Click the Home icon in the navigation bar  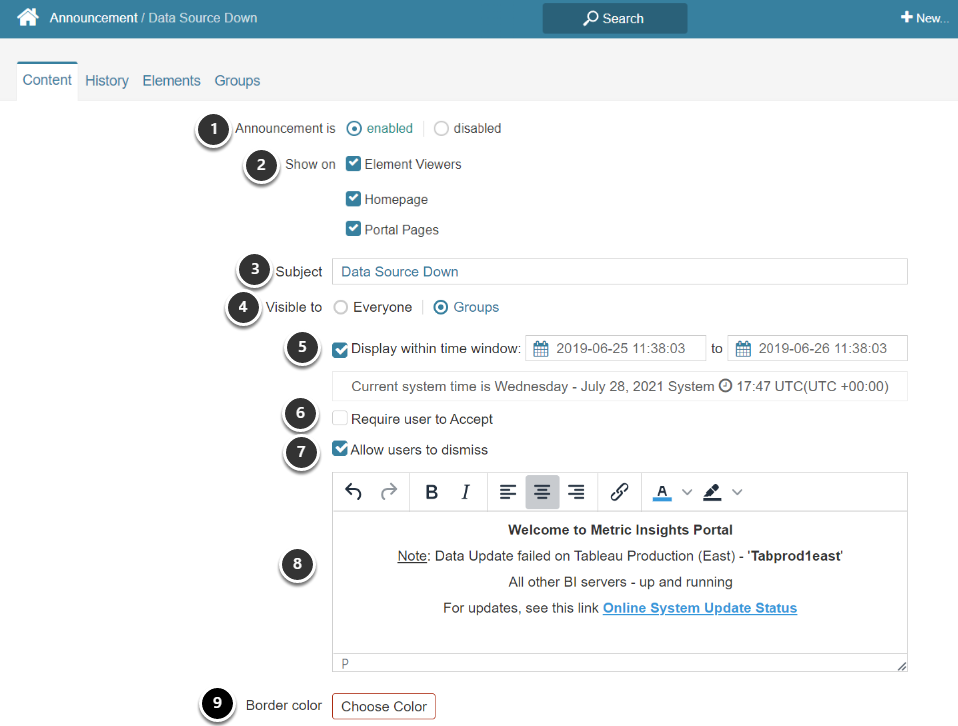(x=27, y=17)
